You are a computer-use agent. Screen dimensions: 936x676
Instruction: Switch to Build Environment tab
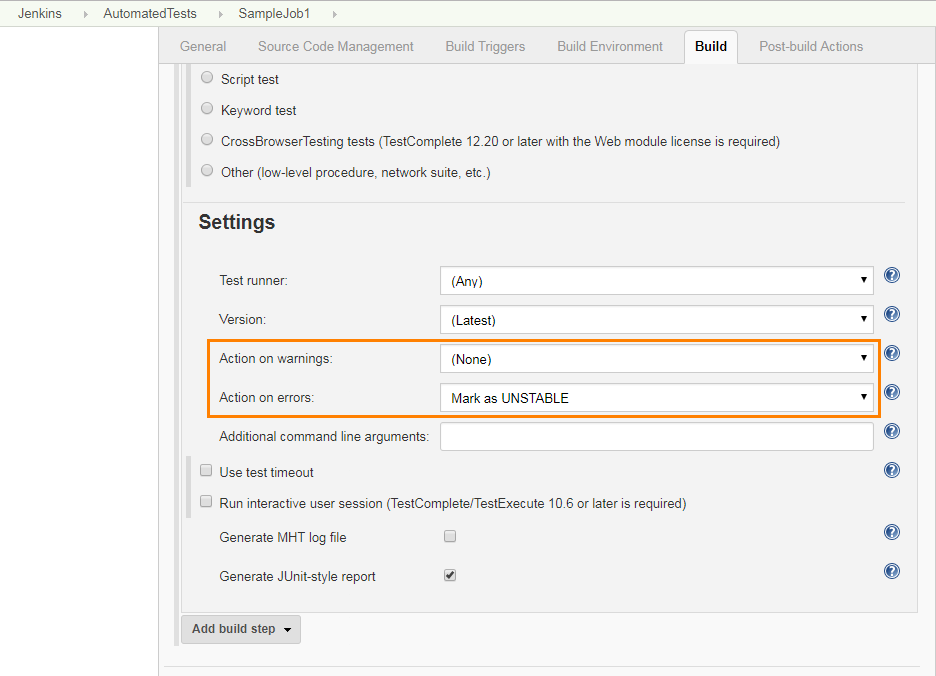pos(610,47)
